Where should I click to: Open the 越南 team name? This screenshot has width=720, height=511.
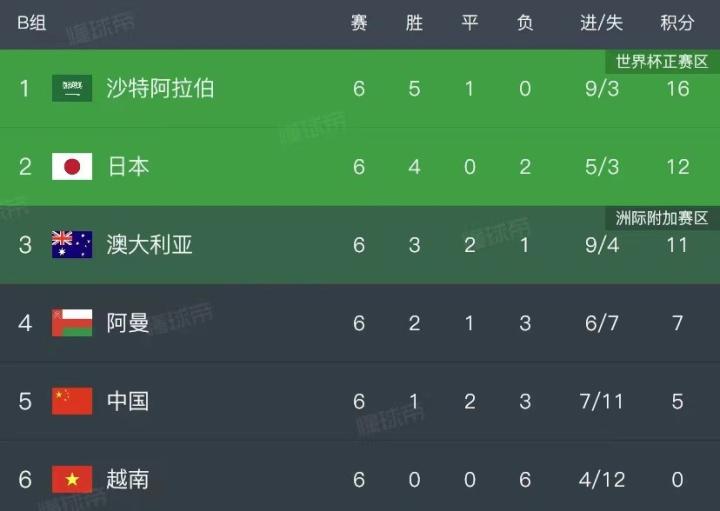128,479
